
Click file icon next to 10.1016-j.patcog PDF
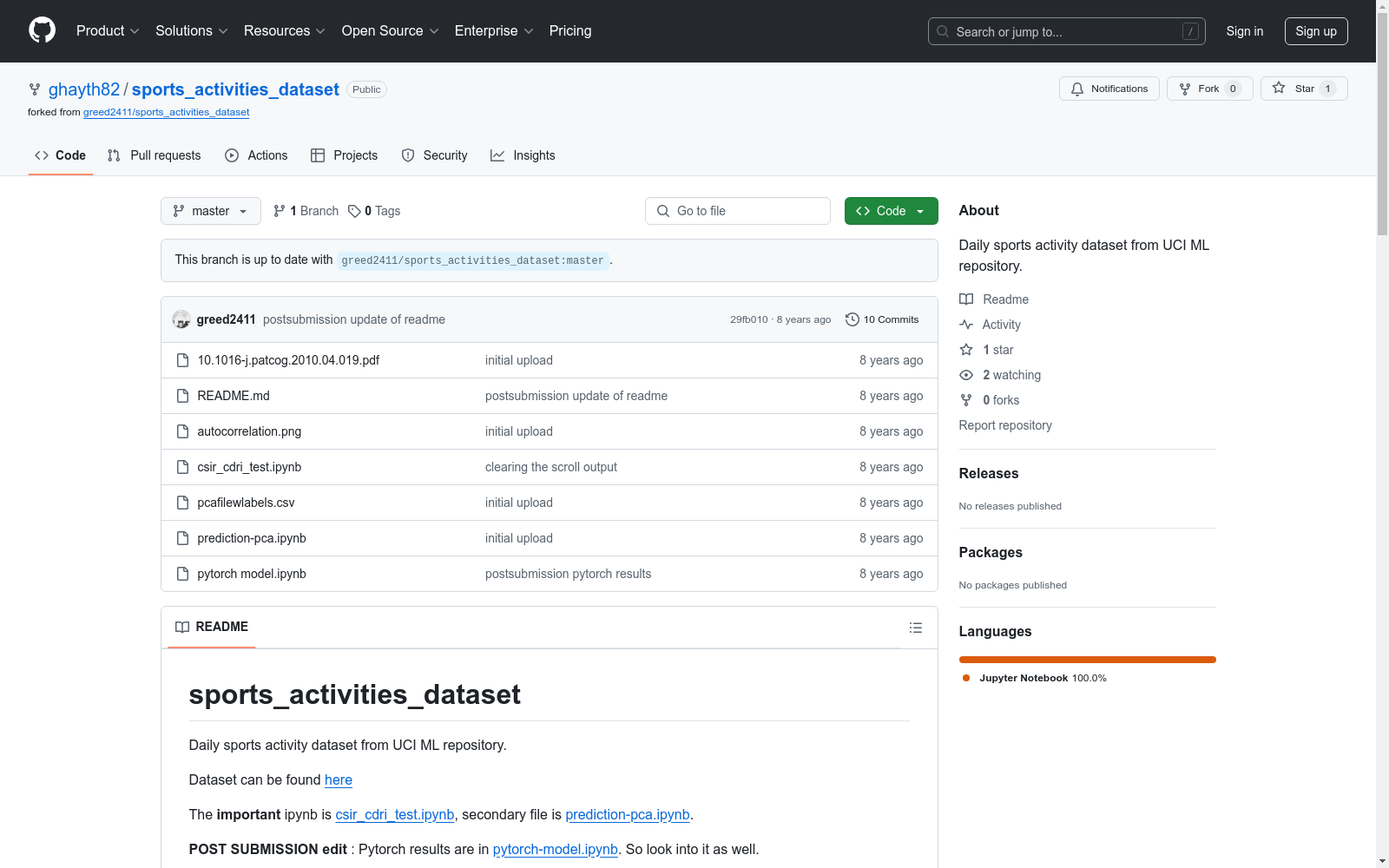click(x=182, y=360)
